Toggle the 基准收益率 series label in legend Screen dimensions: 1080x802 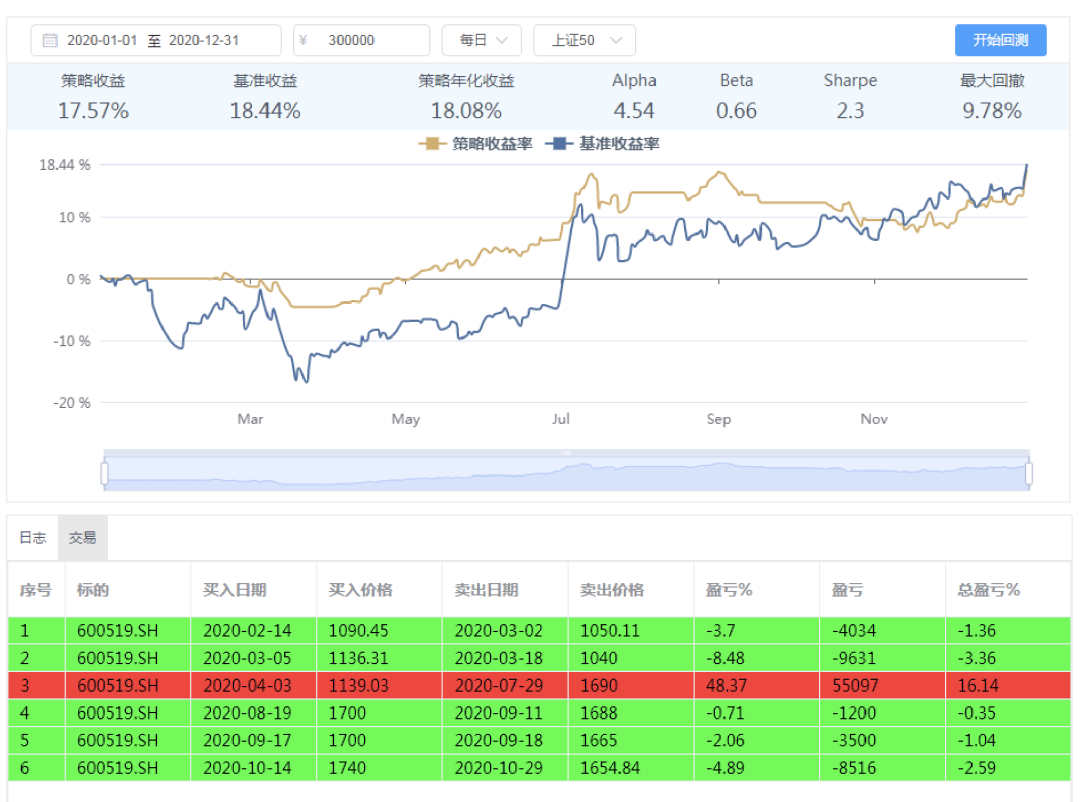619,144
